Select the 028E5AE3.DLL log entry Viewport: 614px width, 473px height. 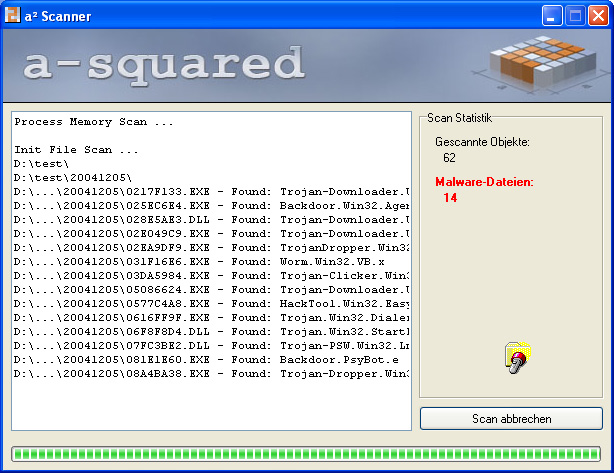pyautogui.click(x=211, y=220)
